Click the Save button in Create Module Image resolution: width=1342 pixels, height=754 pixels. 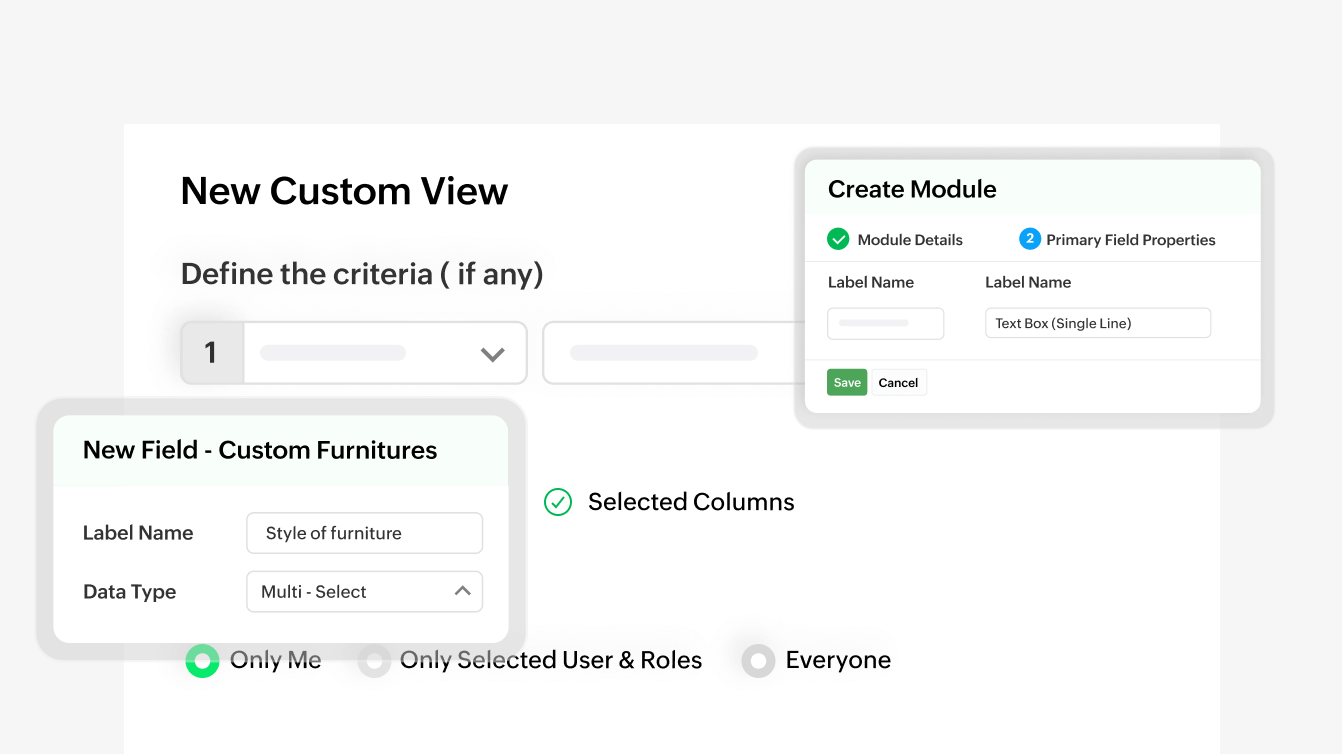click(847, 382)
